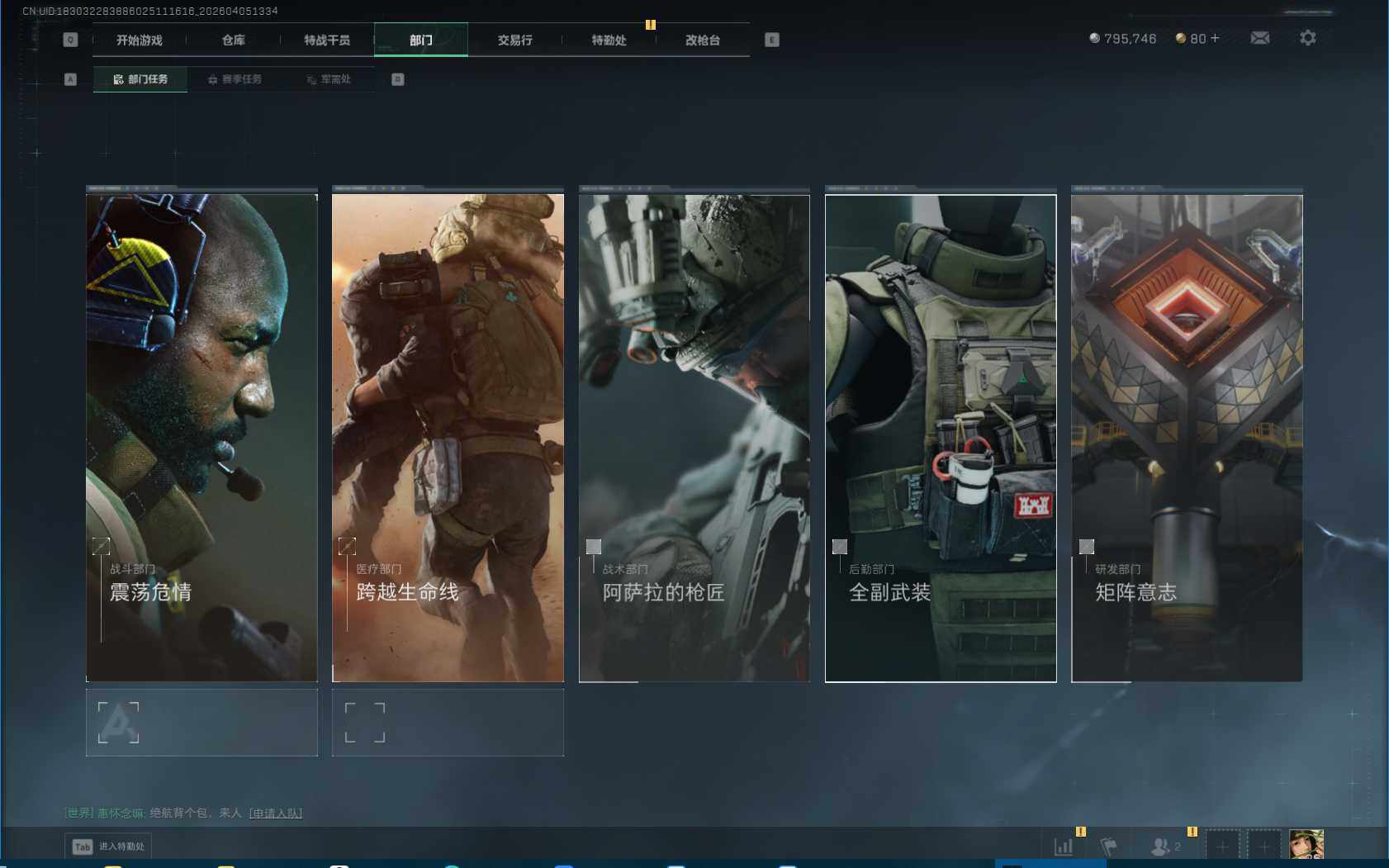Image resolution: width=1389 pixels, height=868 pixels.
Task: Open the mail inbox envelope icon
Action: click(x=1260, y=38)
